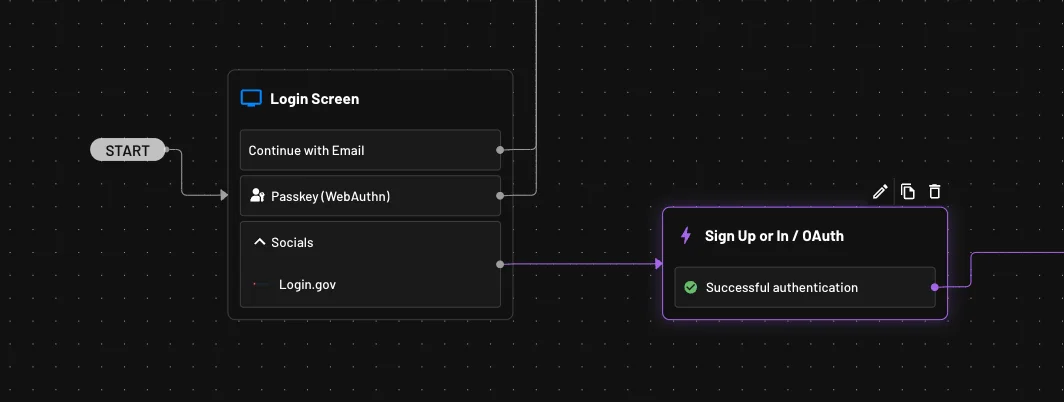Click the purple Successful authentication output port
Screen dimensions: 1064x402
click(x=935, y=287)
